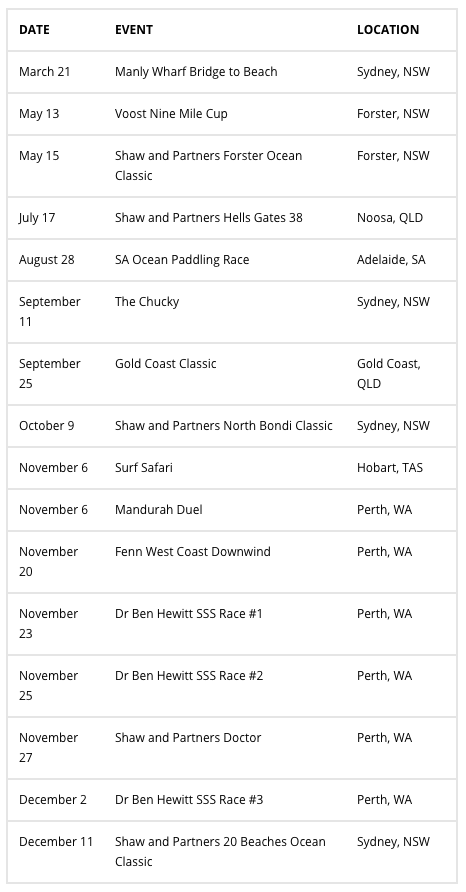Select Dr Ben Hewitt SSS Race #3
The image size is (466, 892).
point(189,800)
